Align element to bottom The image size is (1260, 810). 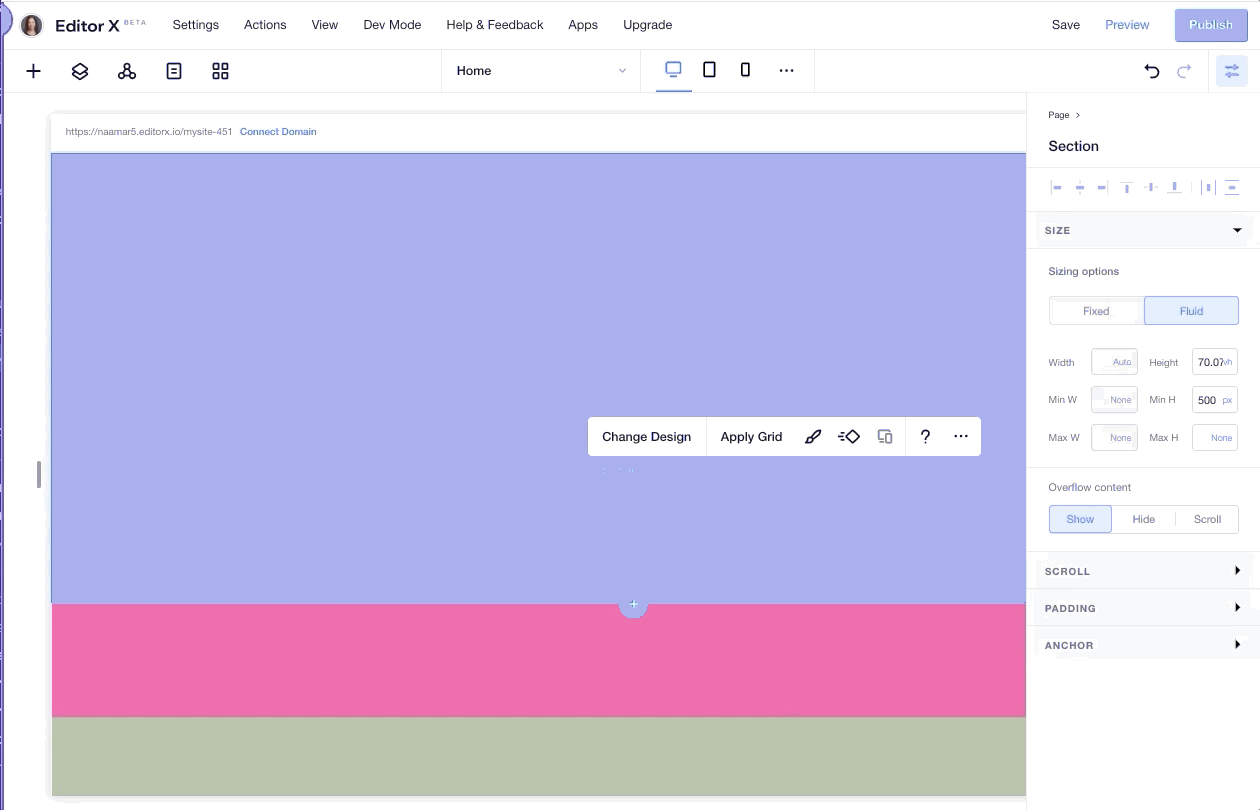[1175, 187]
